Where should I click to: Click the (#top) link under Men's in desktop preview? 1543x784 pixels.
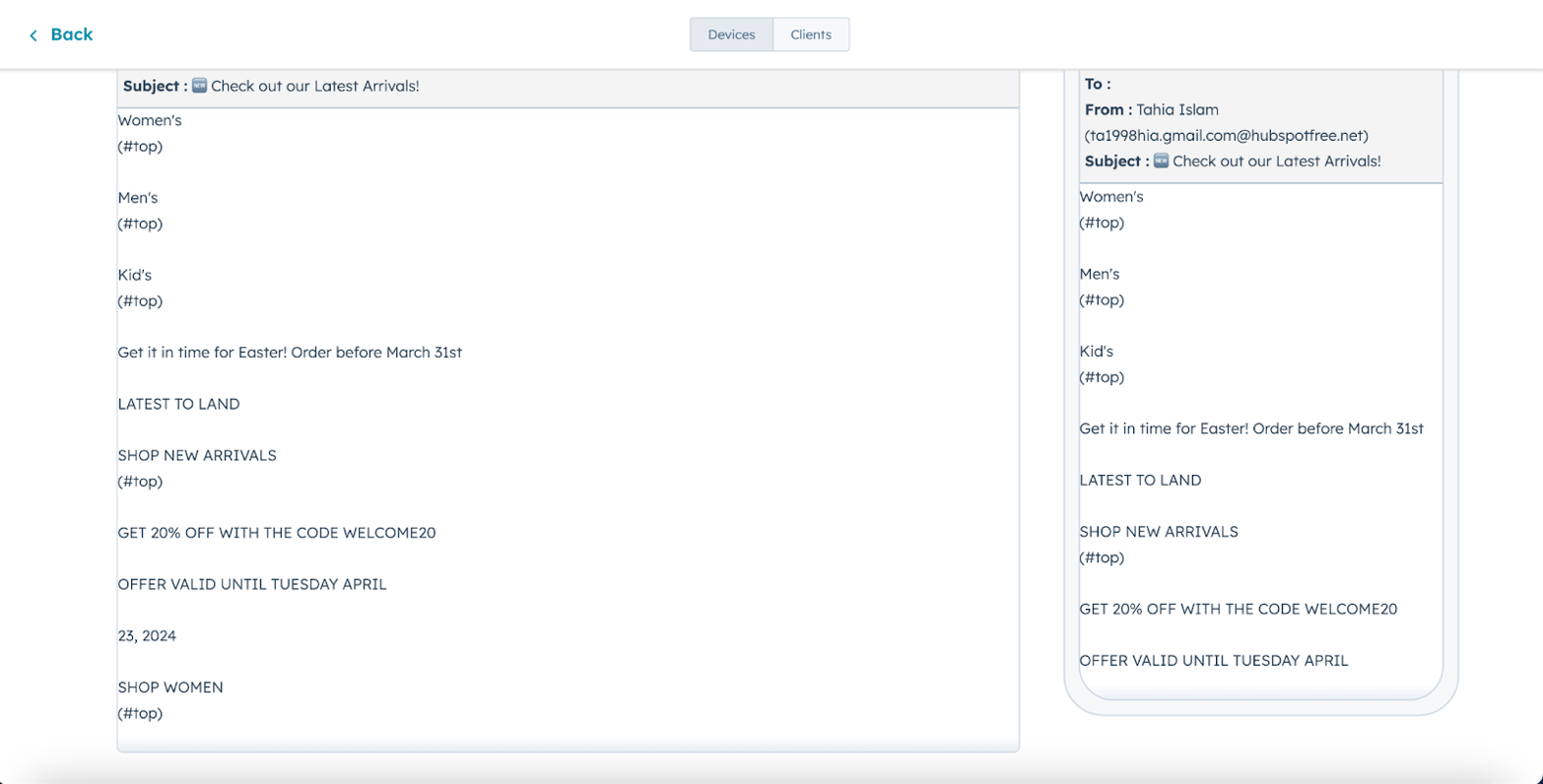[x=139, y=224]
